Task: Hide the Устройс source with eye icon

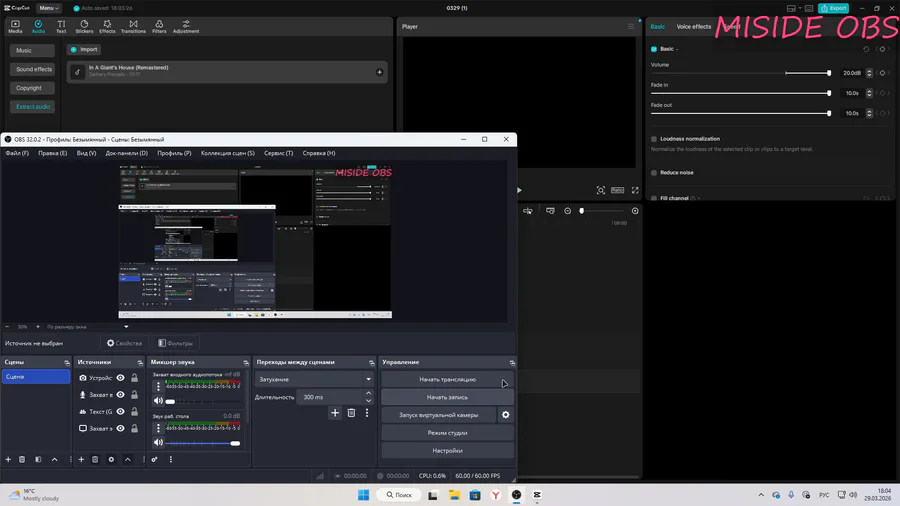Action: click(121, 378)
